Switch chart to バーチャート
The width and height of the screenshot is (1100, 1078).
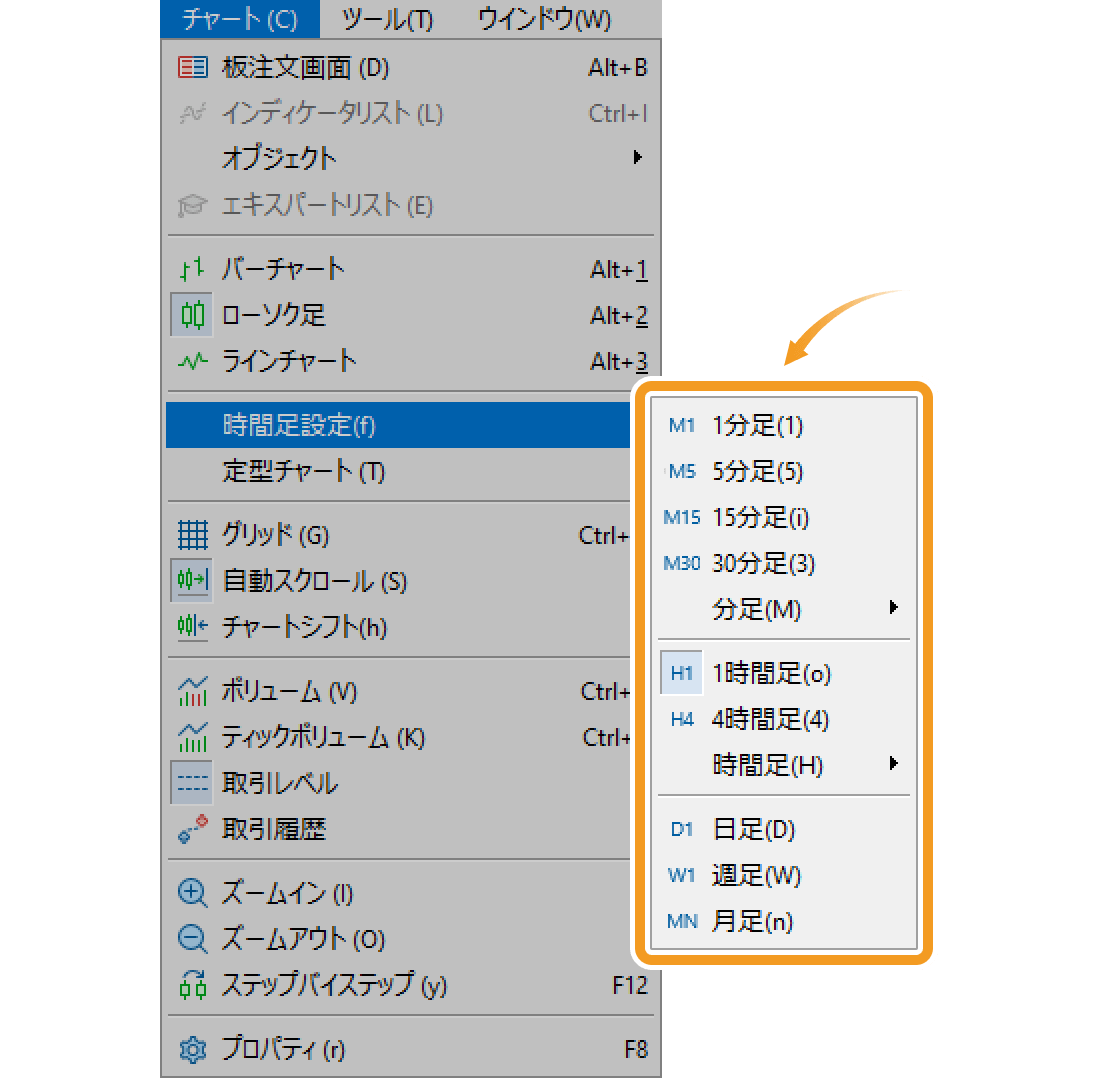(x=411, y=269)
